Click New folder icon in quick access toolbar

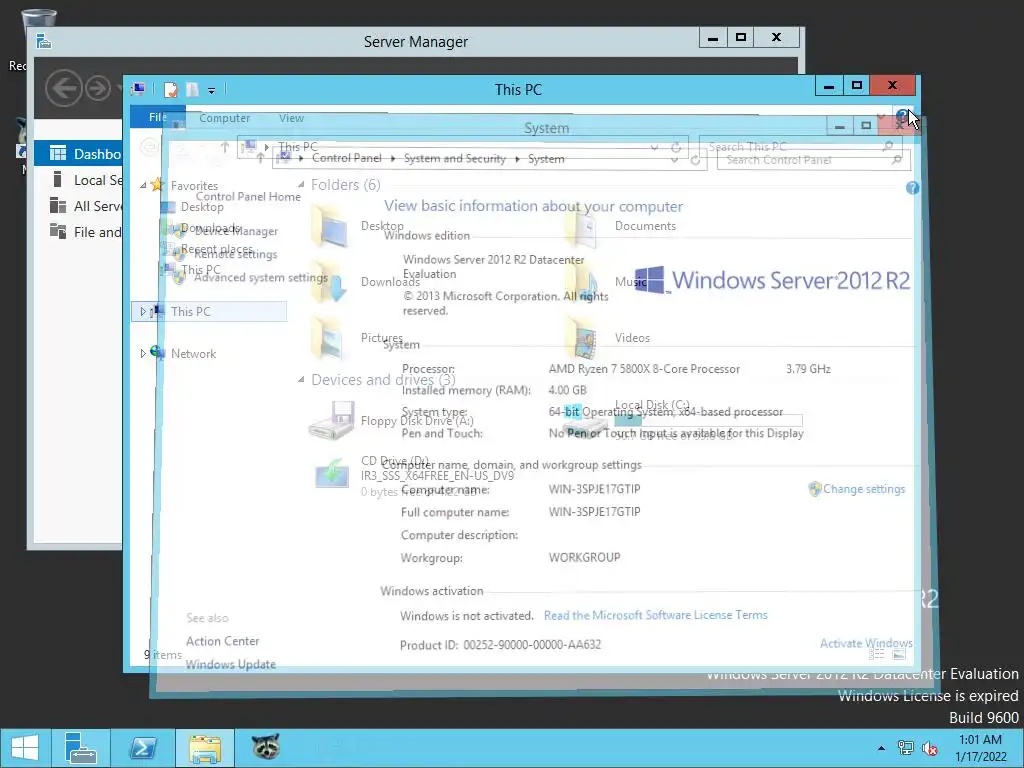(192, 89)
